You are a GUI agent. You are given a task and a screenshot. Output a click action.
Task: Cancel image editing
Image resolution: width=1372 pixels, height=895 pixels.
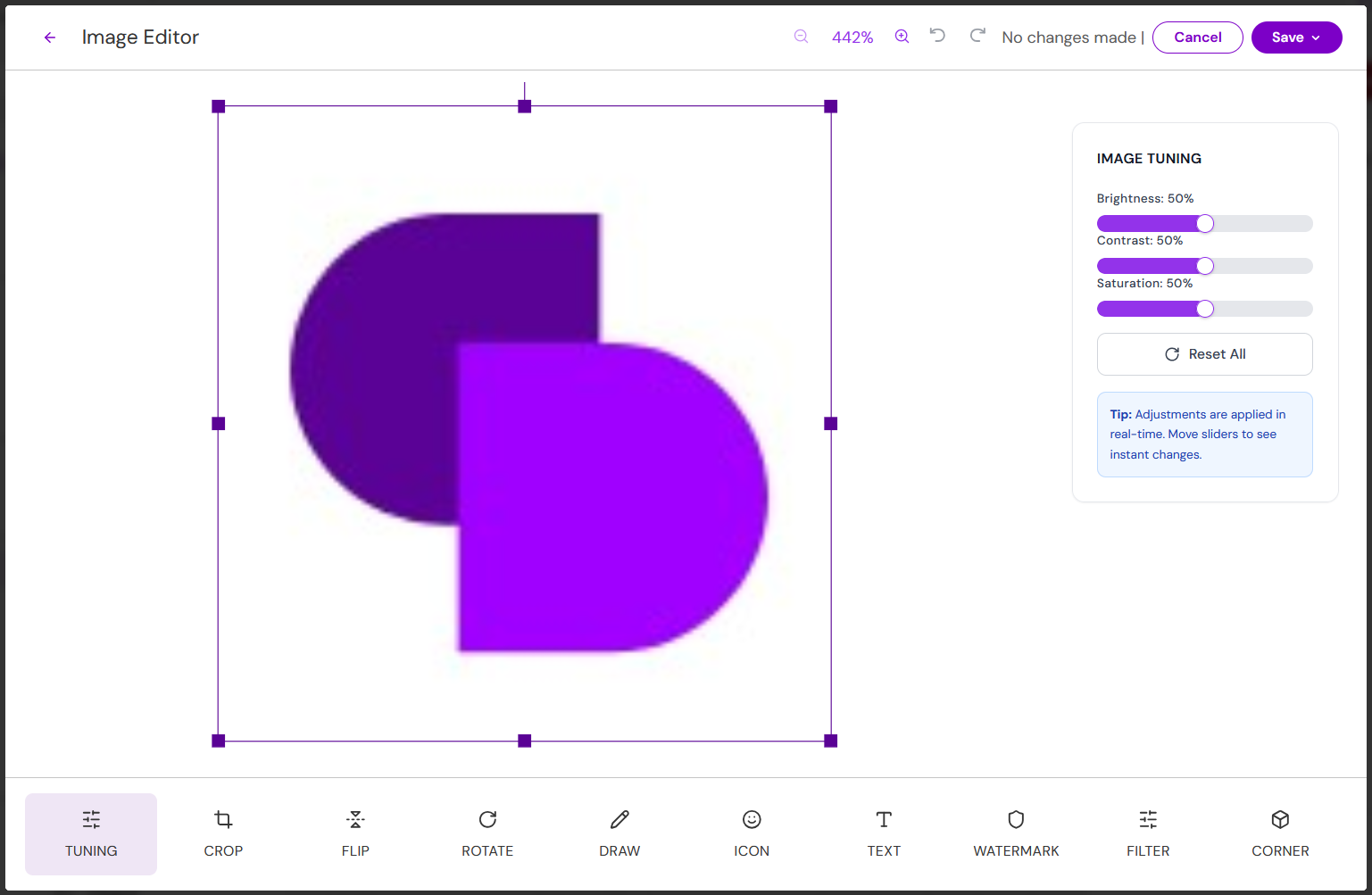tap(1197, 37)
